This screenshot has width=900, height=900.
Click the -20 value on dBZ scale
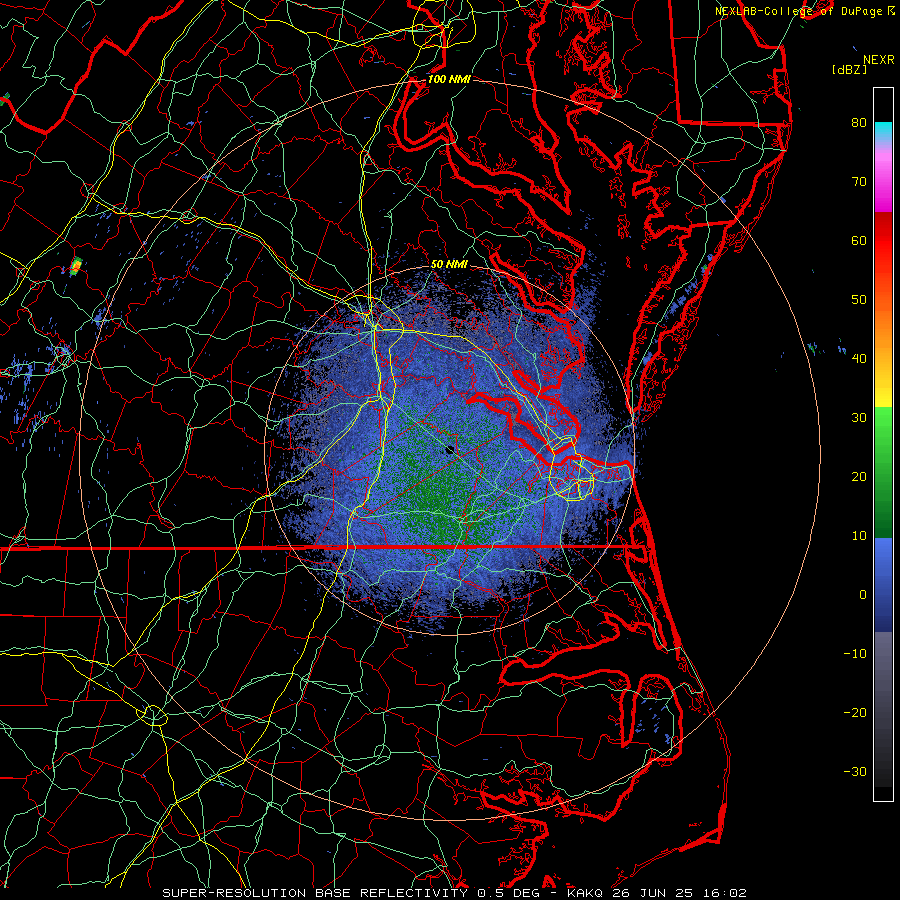pyautogui.click(x=855, y=712)
